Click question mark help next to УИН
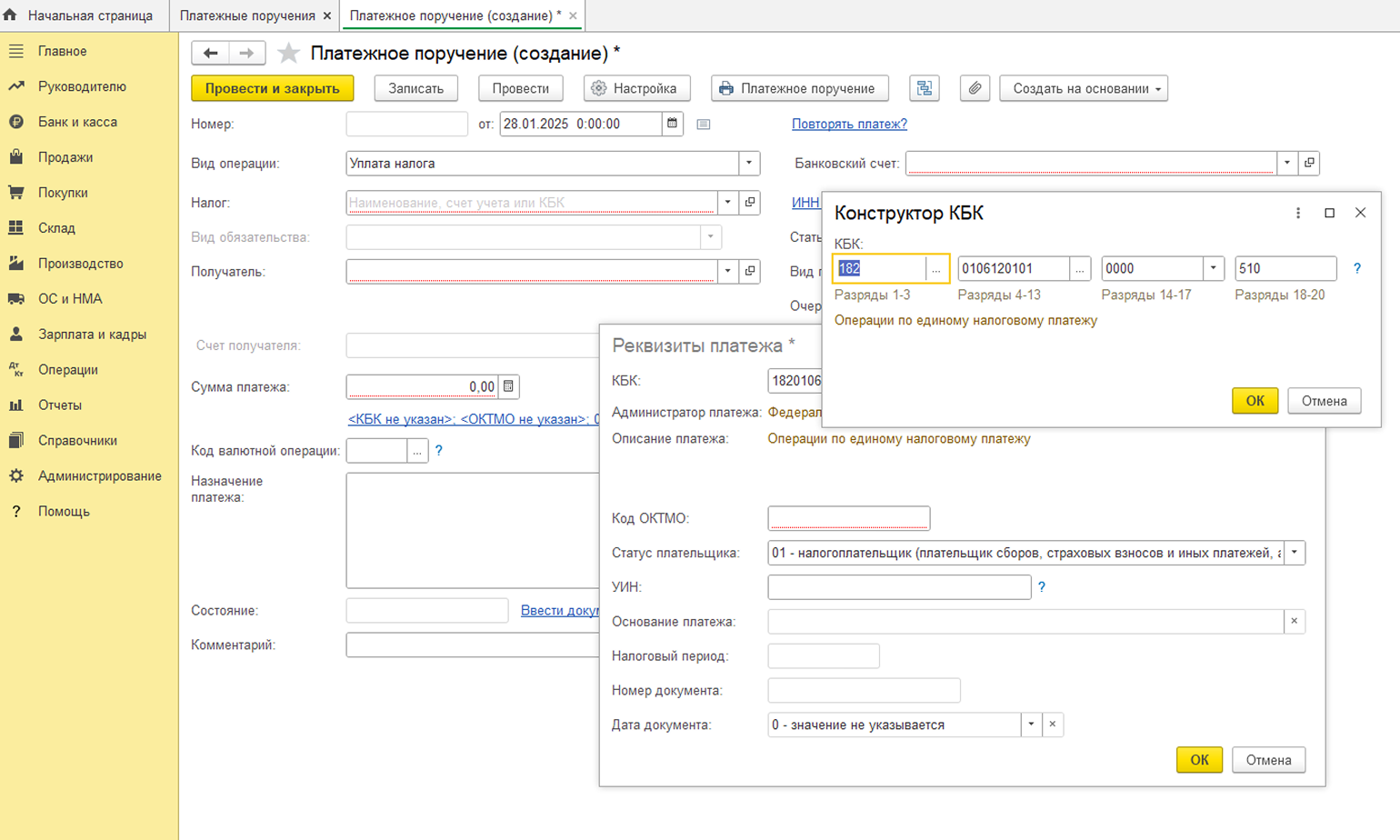The image size is (1400, 840). point(1042,587)
